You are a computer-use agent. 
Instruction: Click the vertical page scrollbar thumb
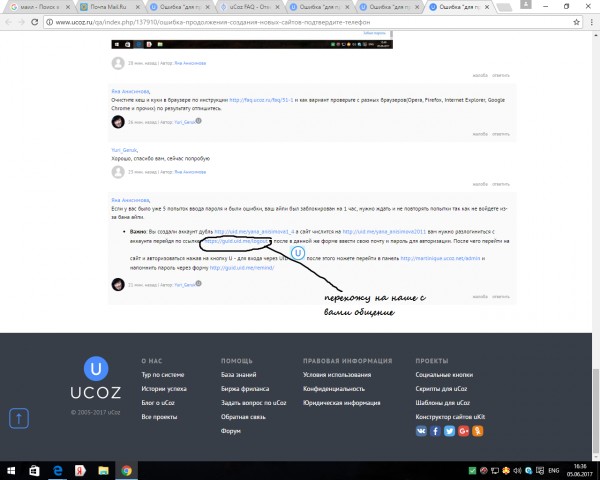tap(596, 411)
